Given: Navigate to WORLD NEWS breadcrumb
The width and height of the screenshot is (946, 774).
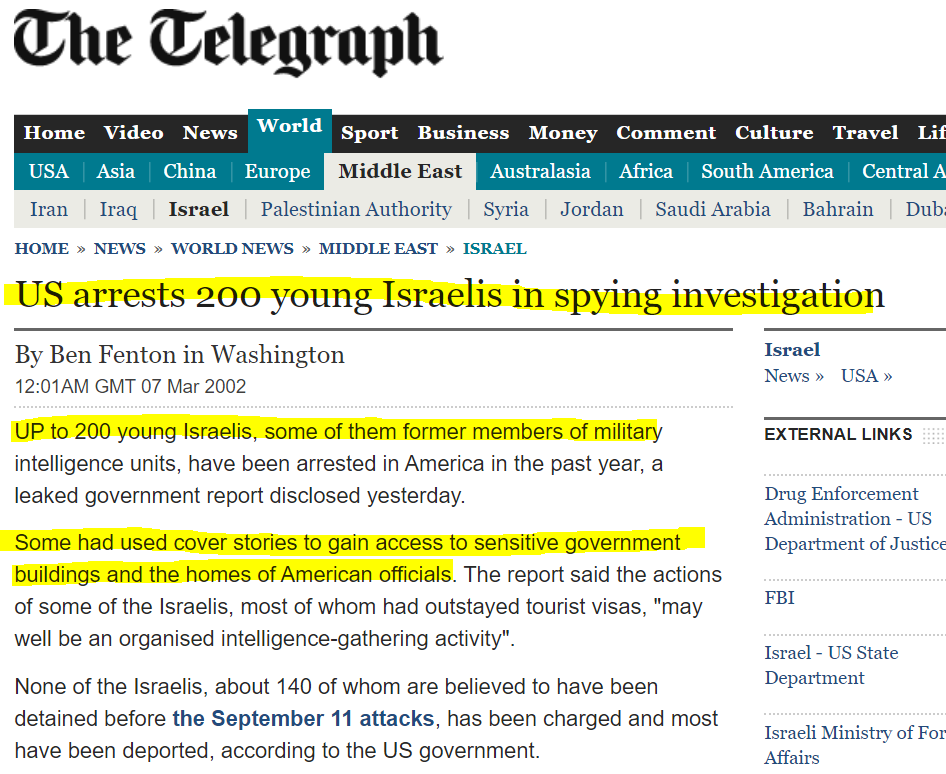Looking at the screenshot, I should click(x=232, y=248).
